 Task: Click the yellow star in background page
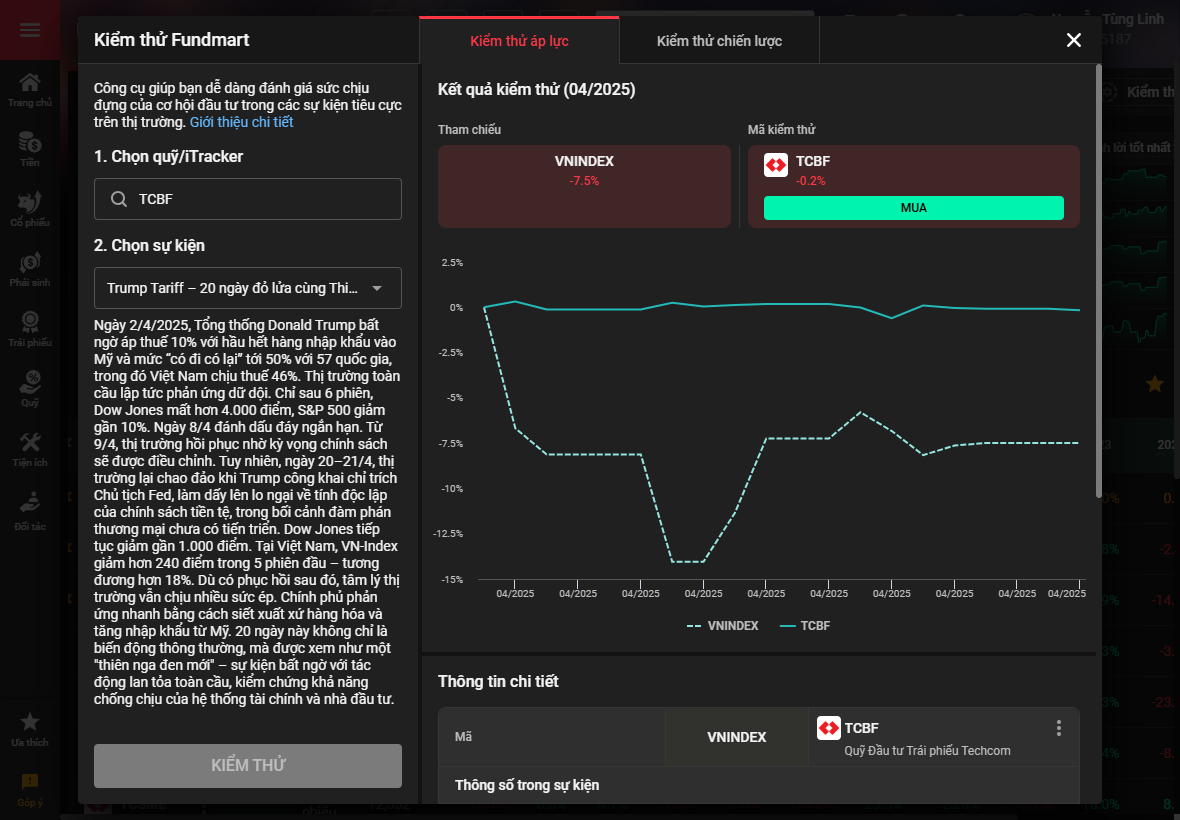(x=1154, y=384)
